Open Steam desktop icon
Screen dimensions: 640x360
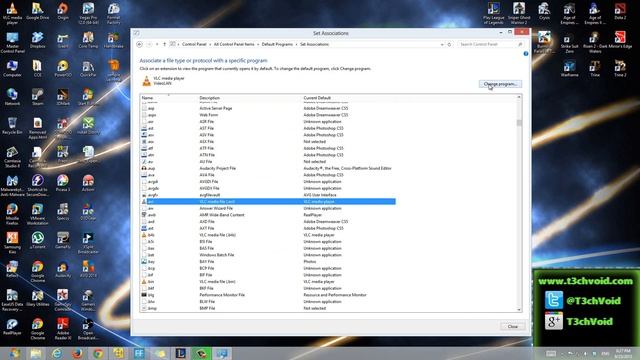38,97
